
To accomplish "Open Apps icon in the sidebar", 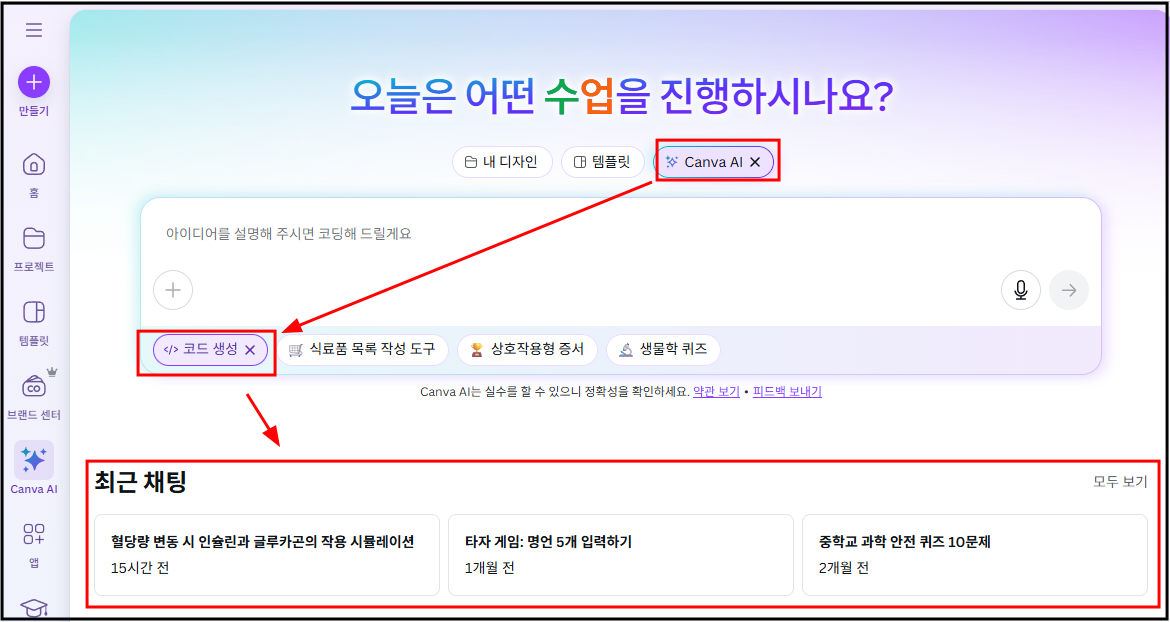I will coord(34,534).
